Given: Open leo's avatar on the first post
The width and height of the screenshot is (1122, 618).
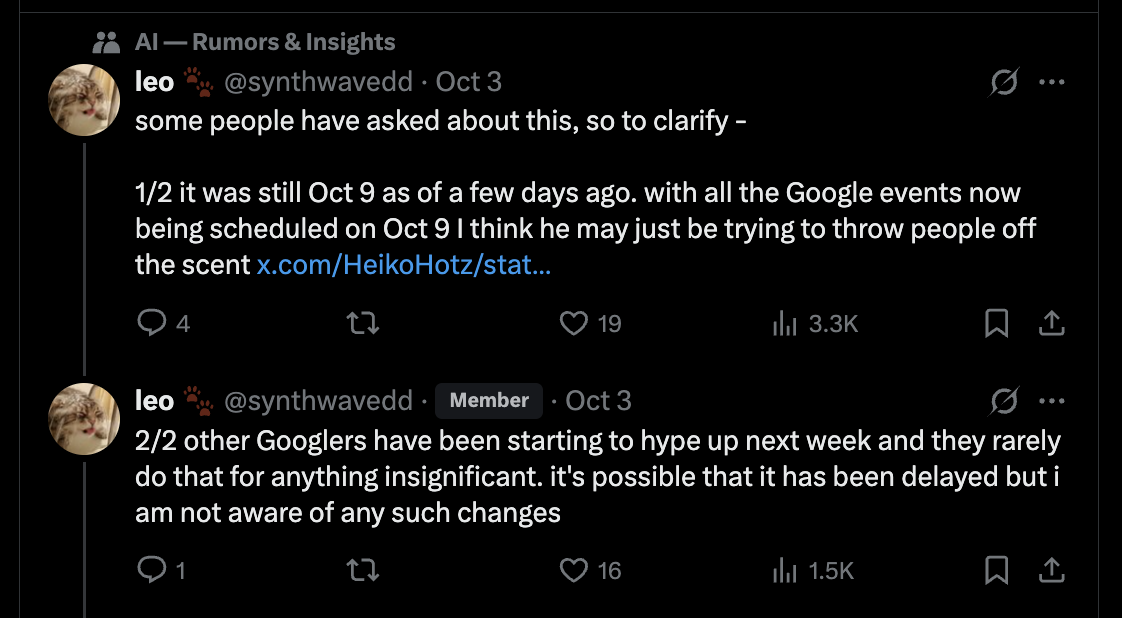Looking at the screenshot, I should coord(84,100).
